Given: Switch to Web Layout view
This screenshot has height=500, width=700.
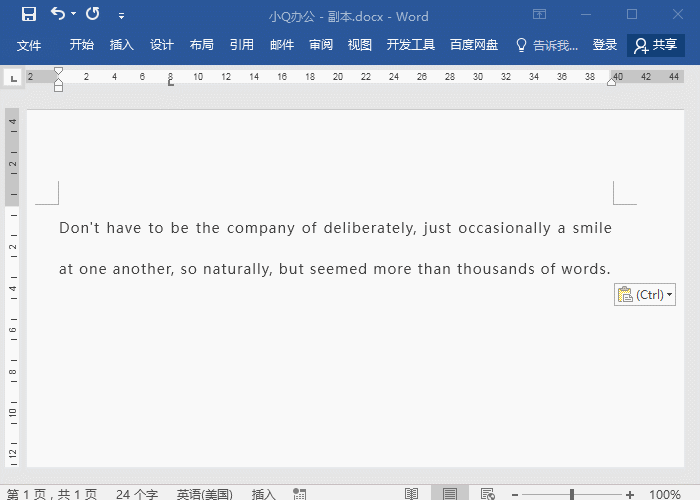Looking at the screenshot, I should coord(488,494).
